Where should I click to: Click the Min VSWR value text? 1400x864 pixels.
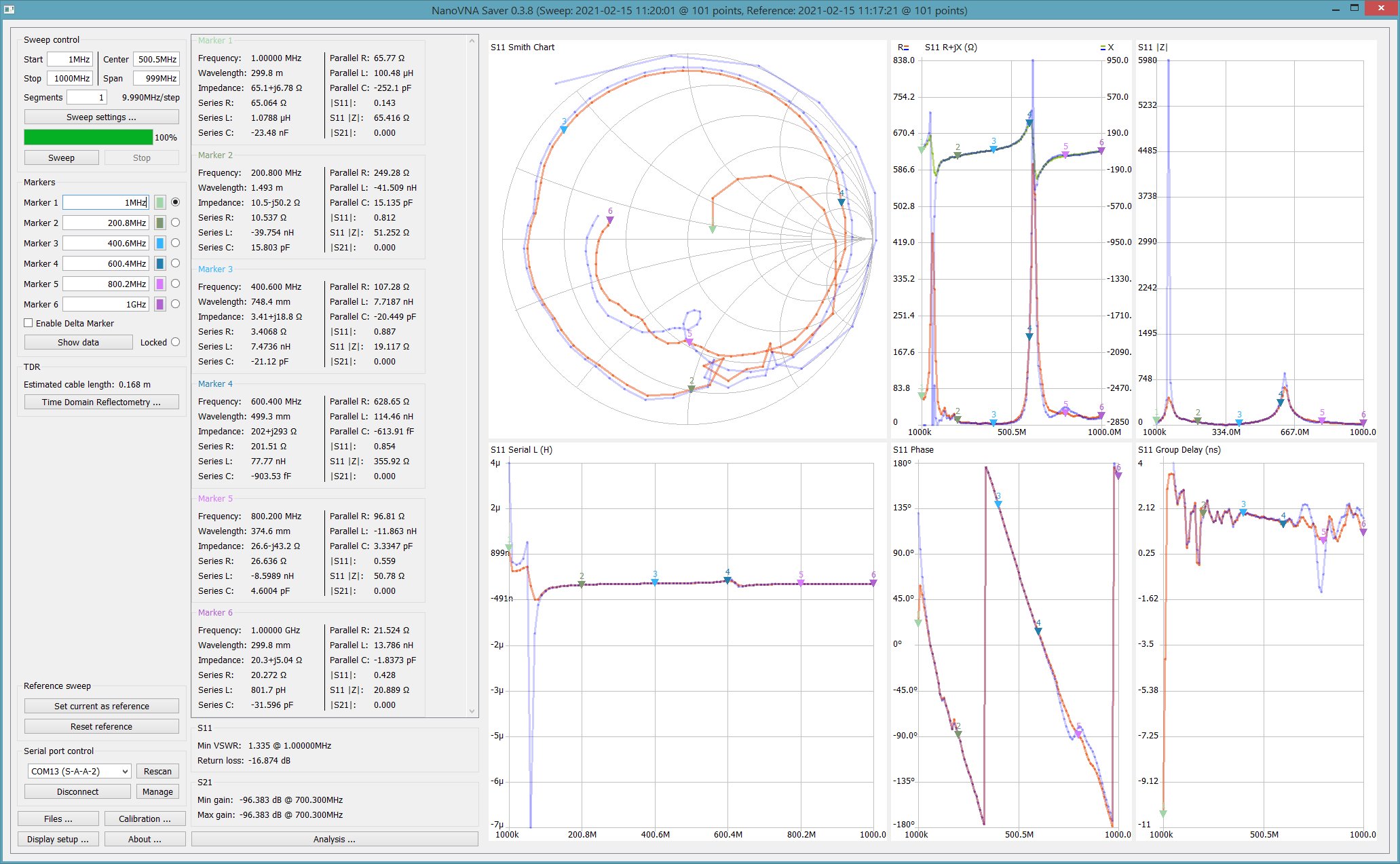tap(290, 745)
